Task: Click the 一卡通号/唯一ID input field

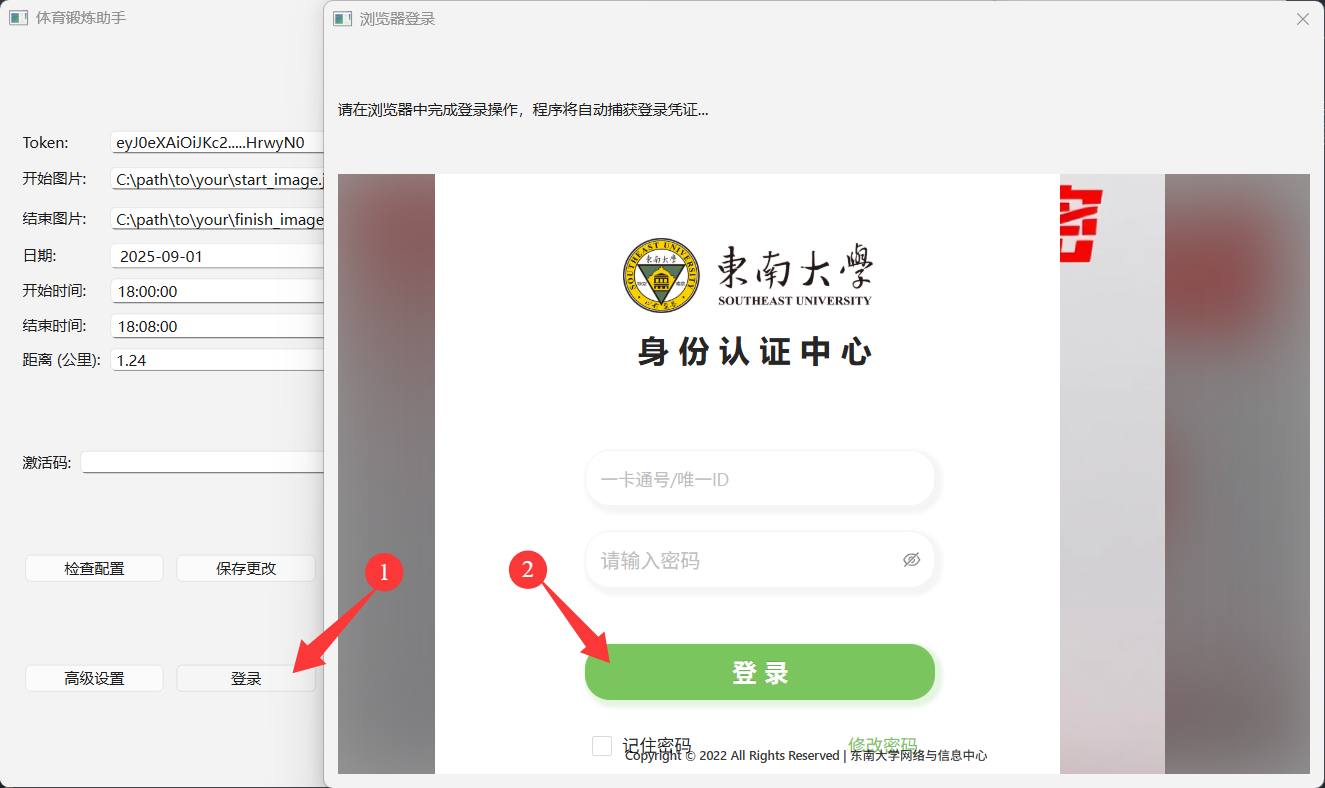Action: (760, 480)
